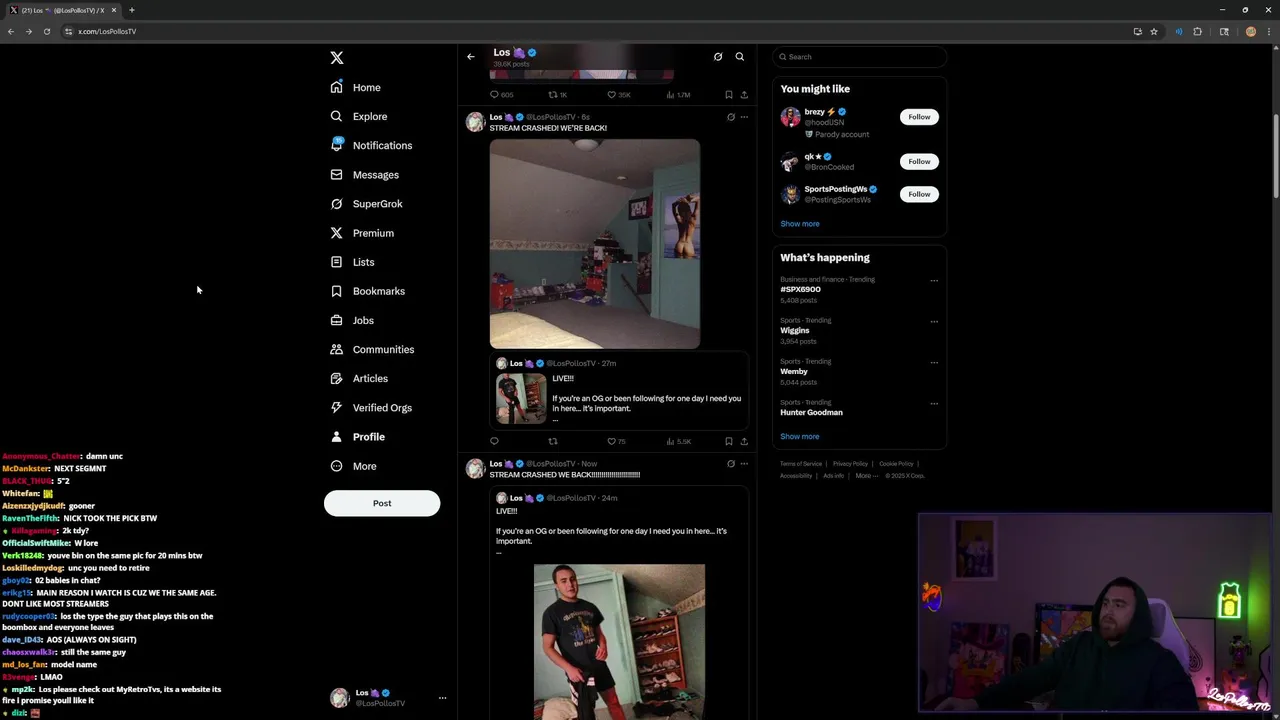Open Notifications in the sidebar
Image resolution: width=1280 pixels, height=720 pixels.
point(371,146)
